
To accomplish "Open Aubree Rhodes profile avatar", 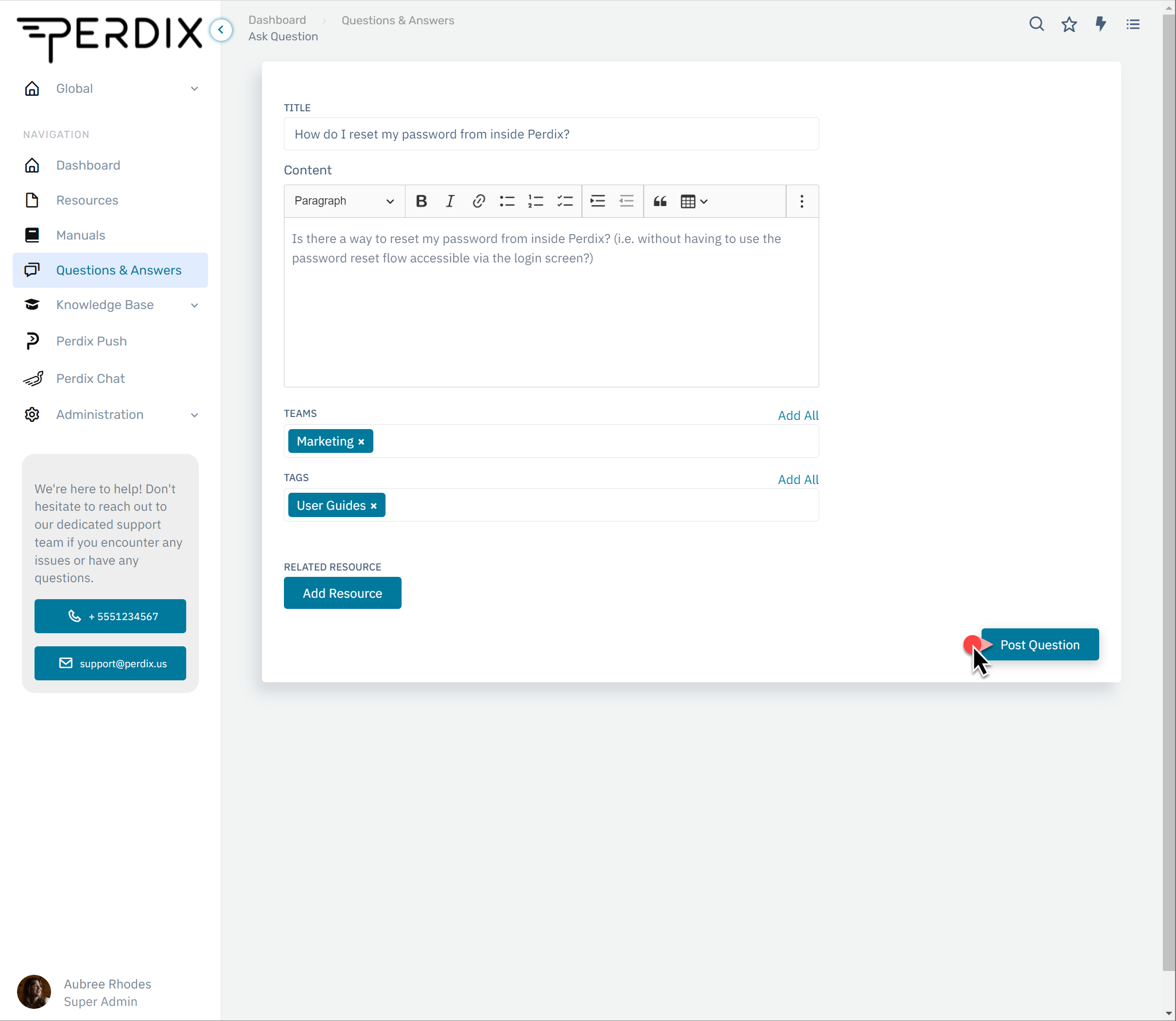I will point(34,992).
